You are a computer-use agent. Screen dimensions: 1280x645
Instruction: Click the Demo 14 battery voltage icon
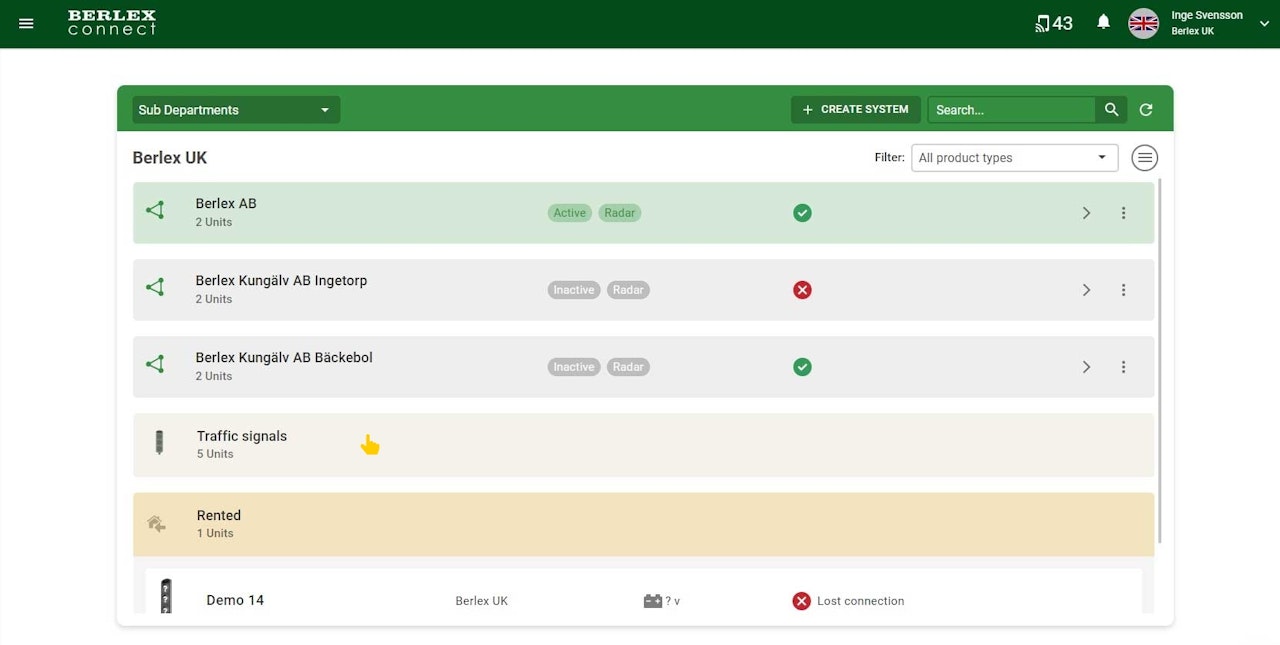(x=653, y=601)
